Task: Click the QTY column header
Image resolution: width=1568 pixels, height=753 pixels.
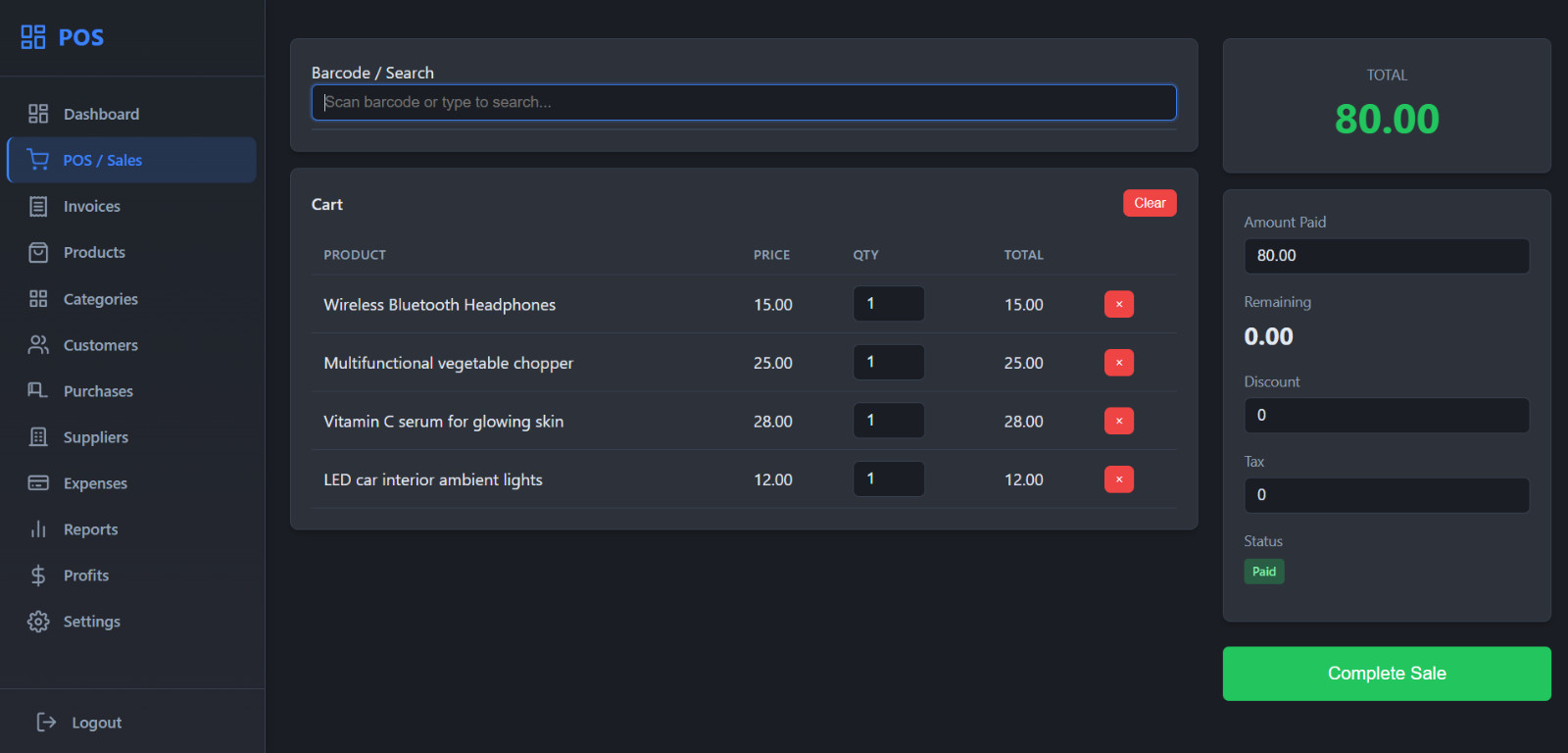Action: pos(865,255)
